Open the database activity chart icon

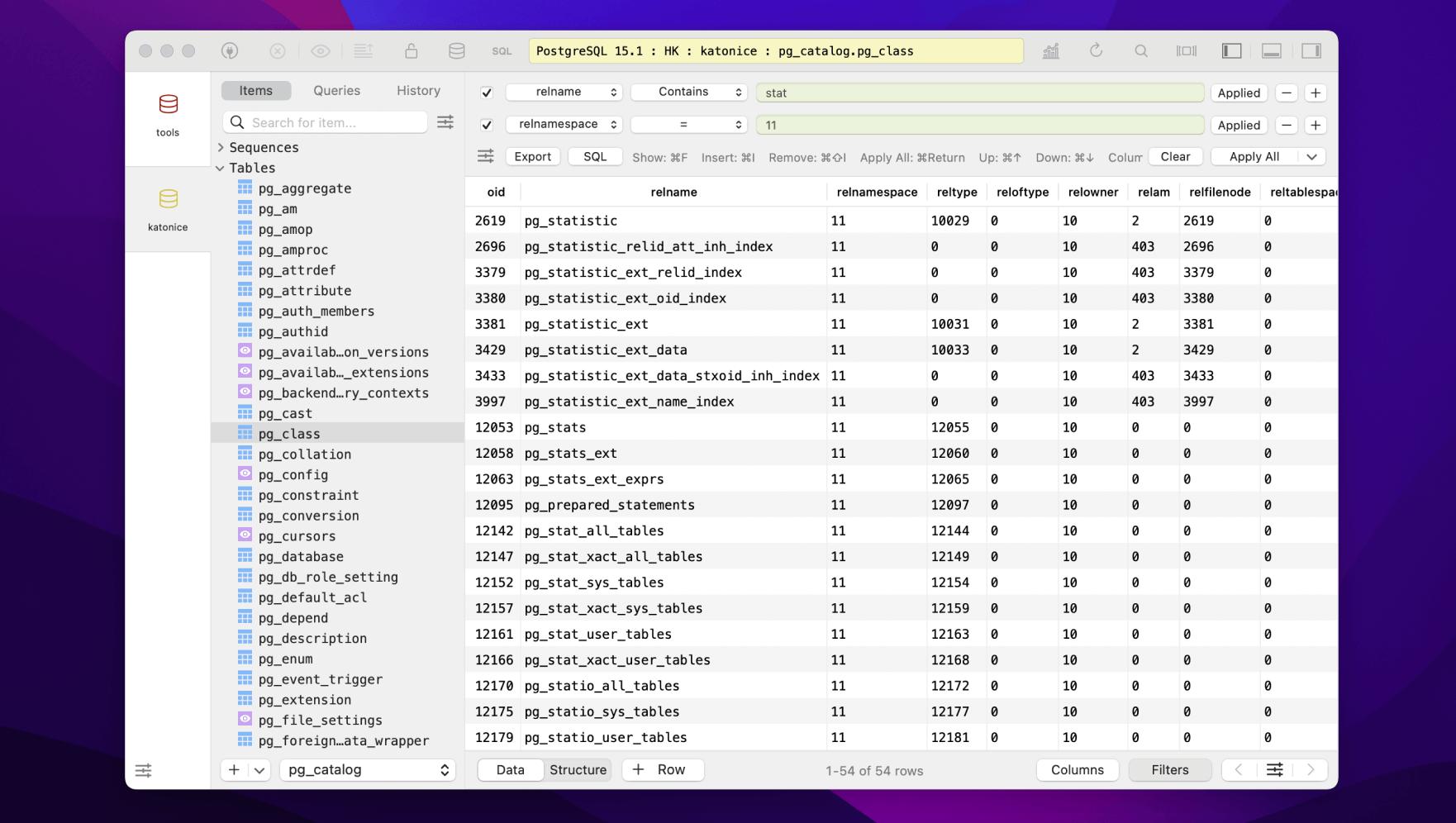[x=1051, y=50]
